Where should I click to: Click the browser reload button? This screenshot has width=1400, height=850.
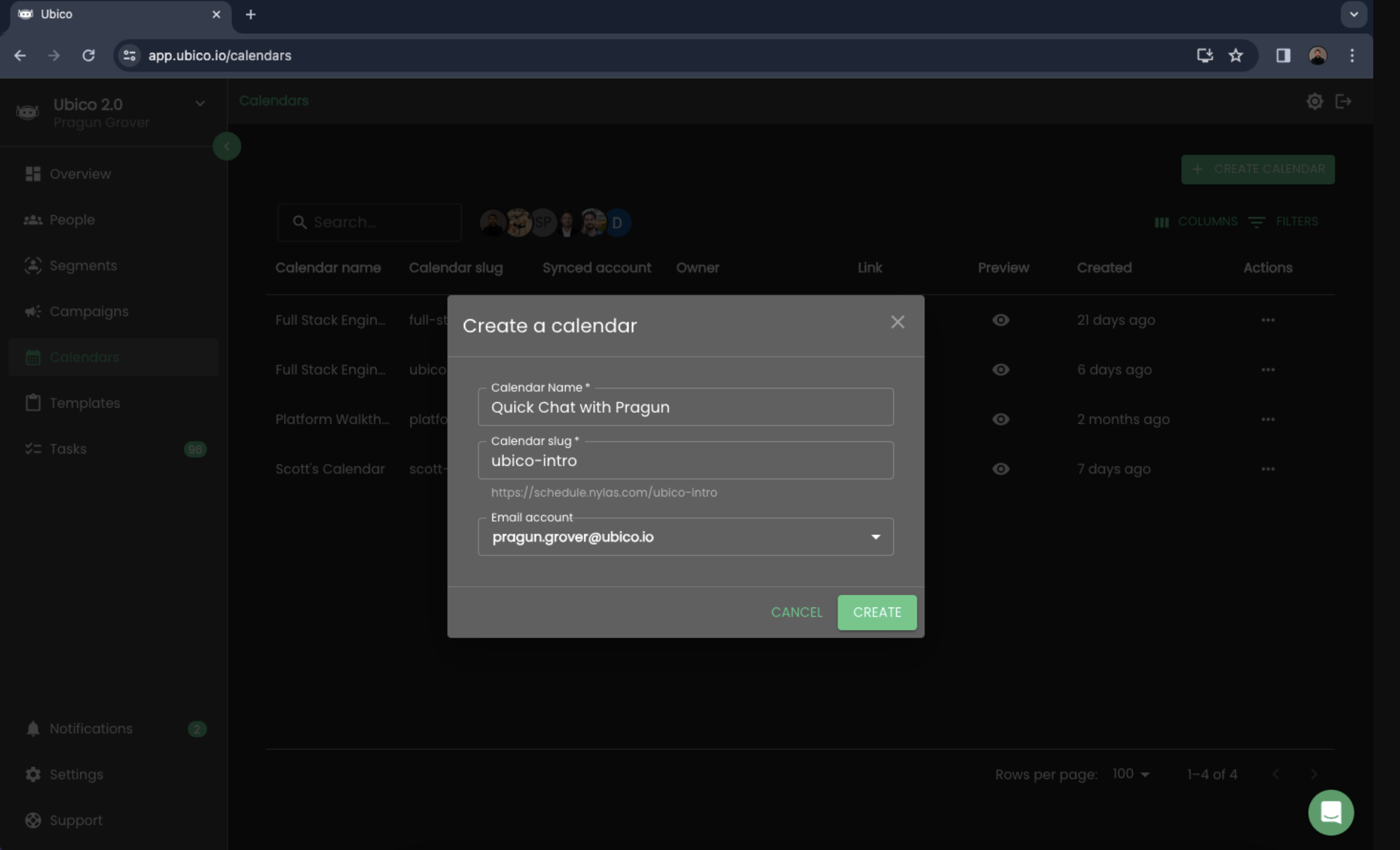[88, 55]
